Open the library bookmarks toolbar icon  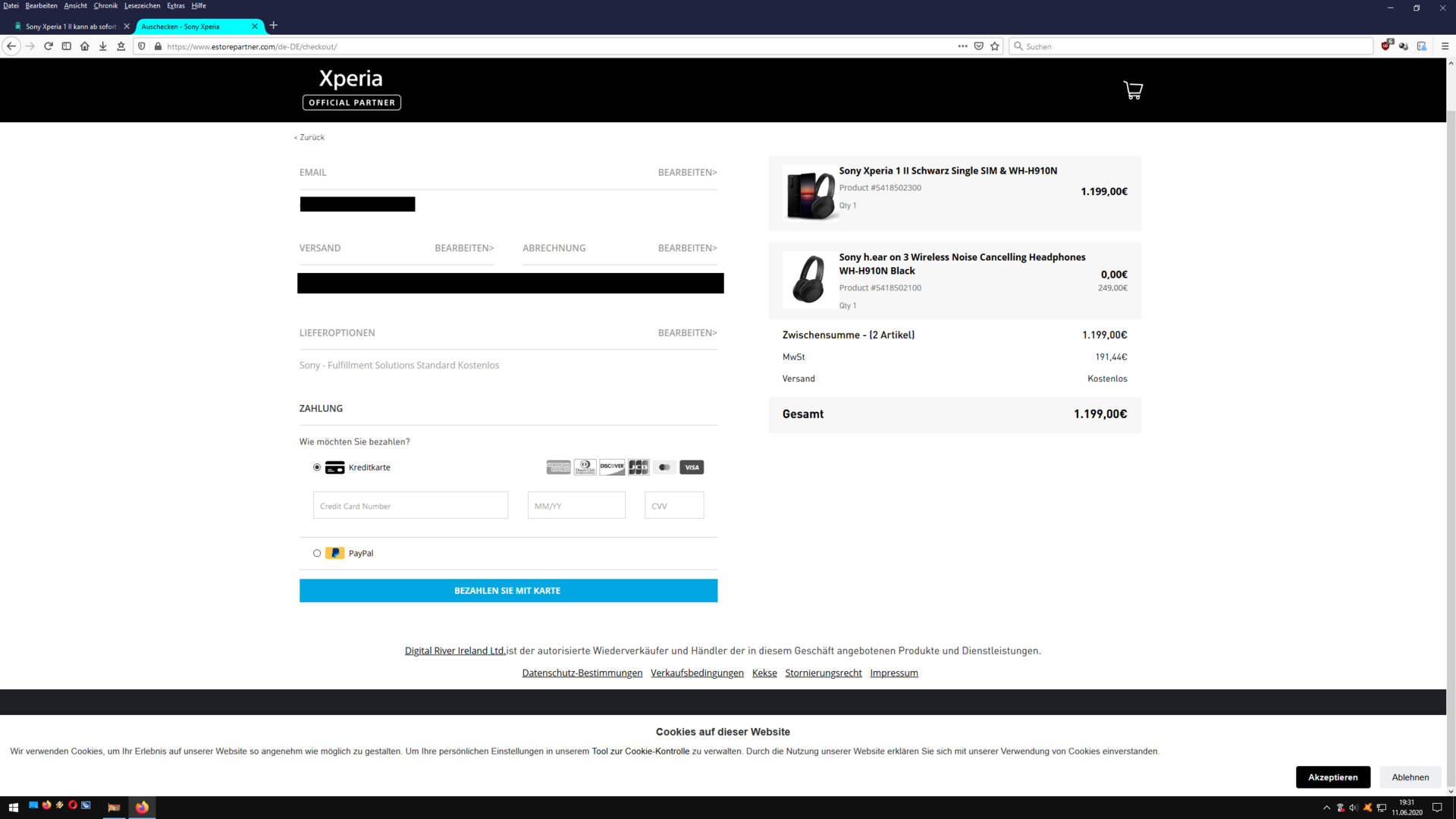pos(121,46)
